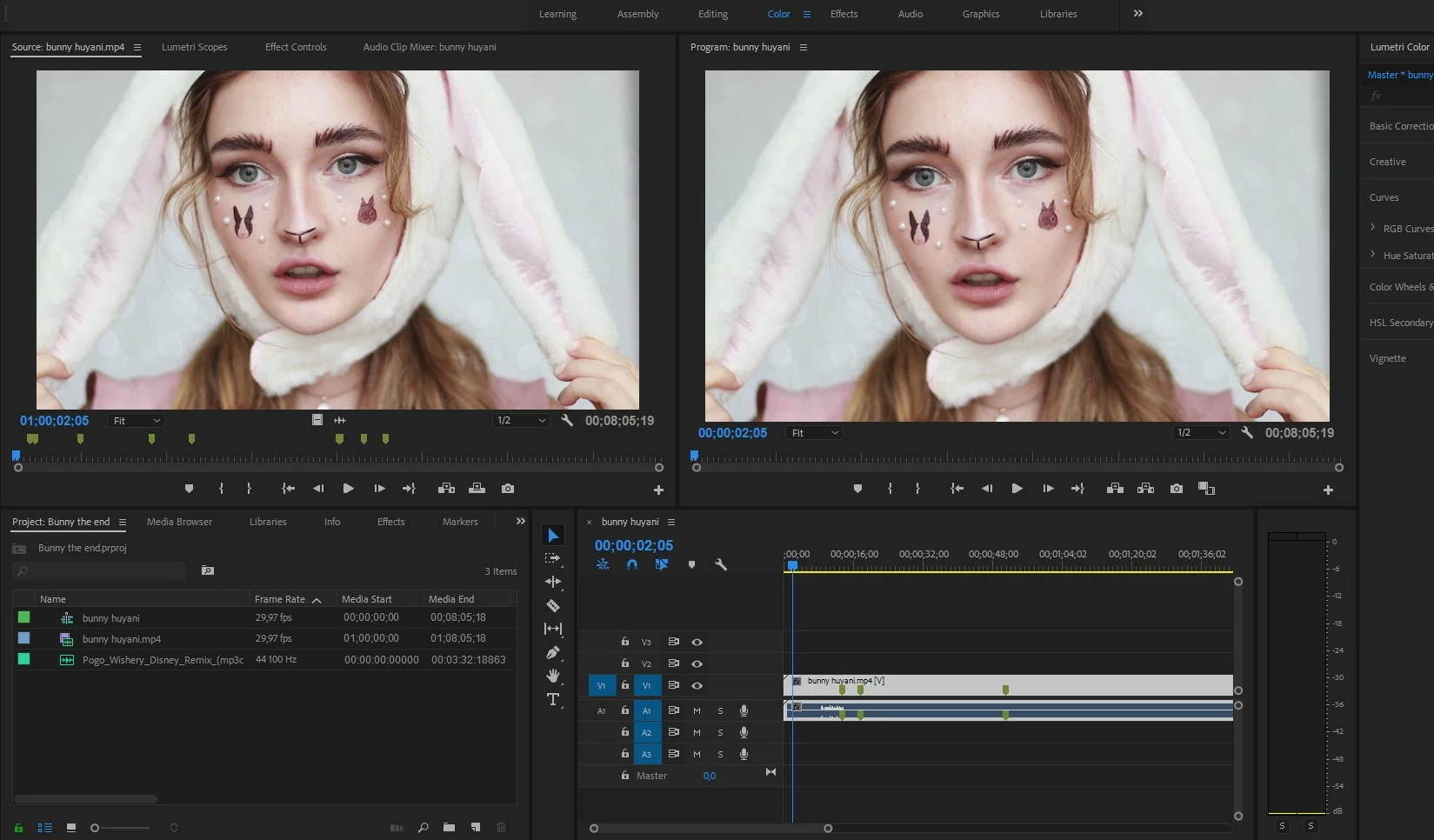Click Export Frame camera icon in Program monitor

pos(1176,489)
